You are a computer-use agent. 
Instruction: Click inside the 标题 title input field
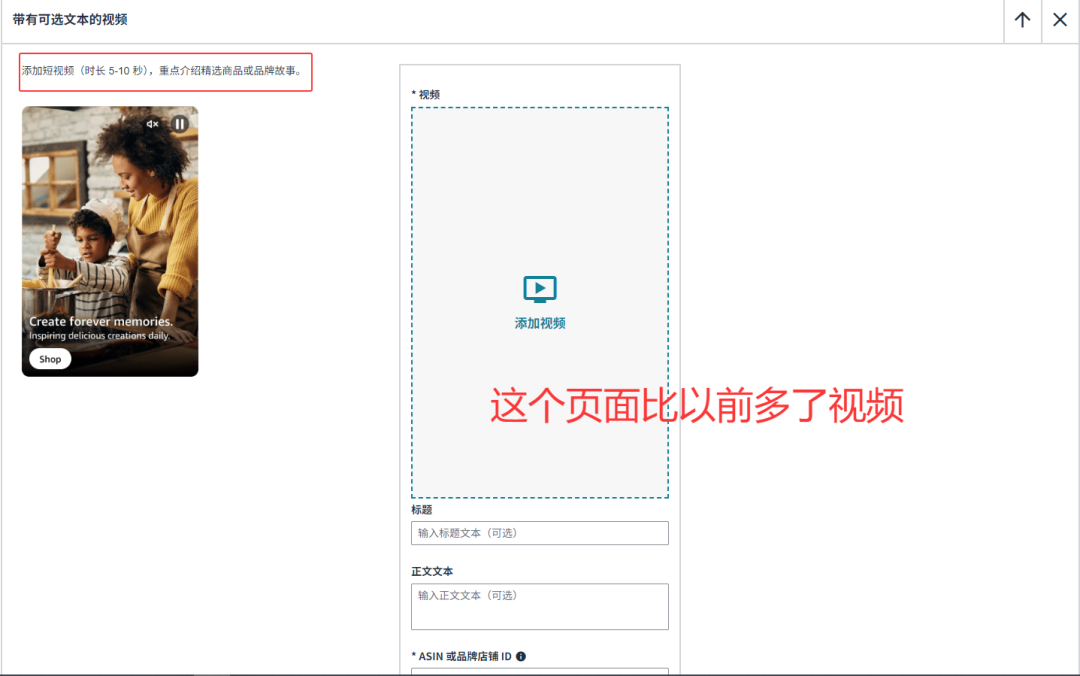click(x=540, y=533)
